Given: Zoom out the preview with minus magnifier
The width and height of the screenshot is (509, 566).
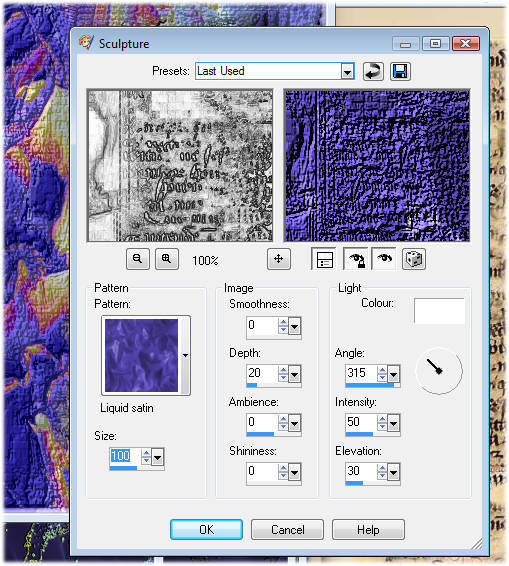Looking at the screenshot, I should point(138,259).
